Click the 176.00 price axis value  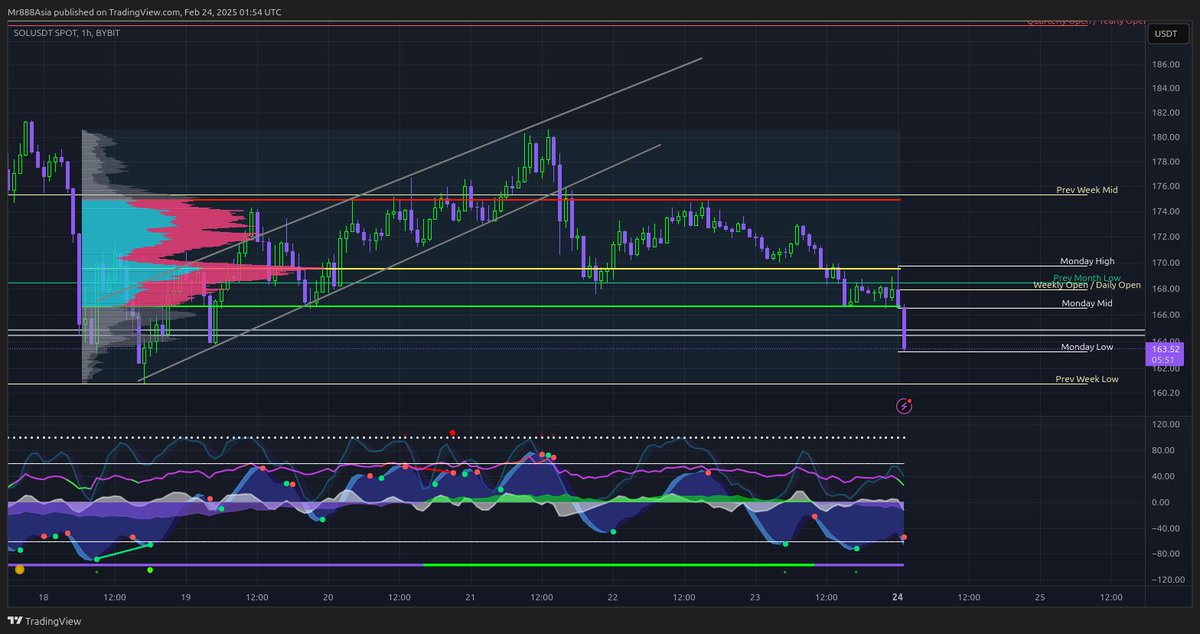1165,187
